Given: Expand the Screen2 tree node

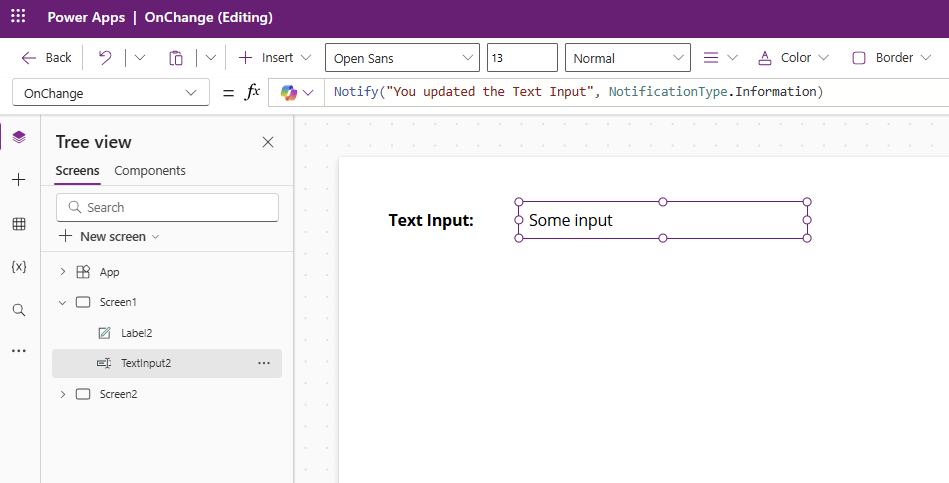Looking at the screenshot, I should click(62, 394).
